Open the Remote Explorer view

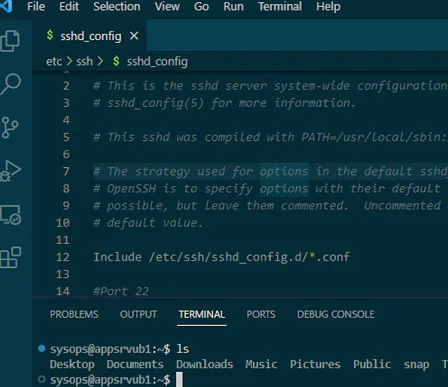tap(11, 215)
